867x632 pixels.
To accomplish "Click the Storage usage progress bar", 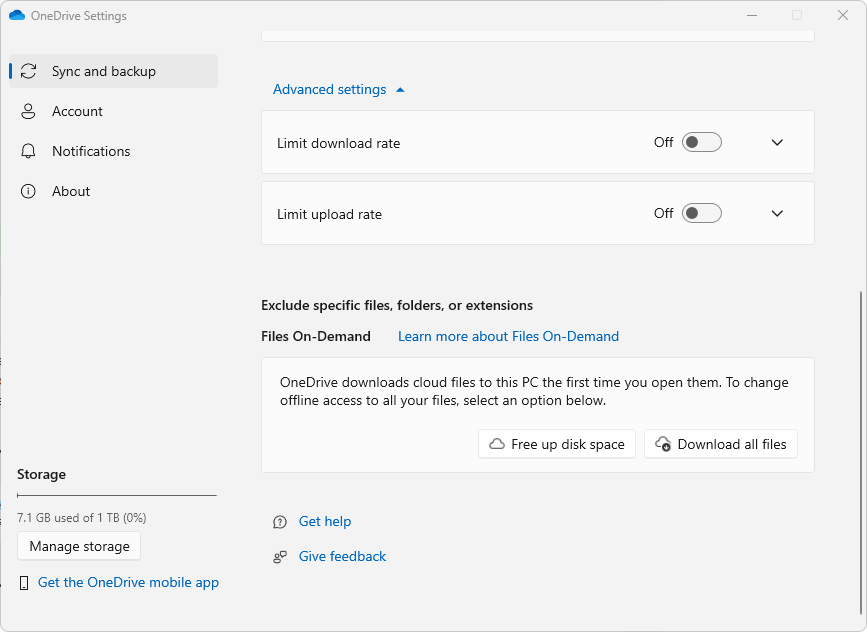I will (x=117, y=495).
